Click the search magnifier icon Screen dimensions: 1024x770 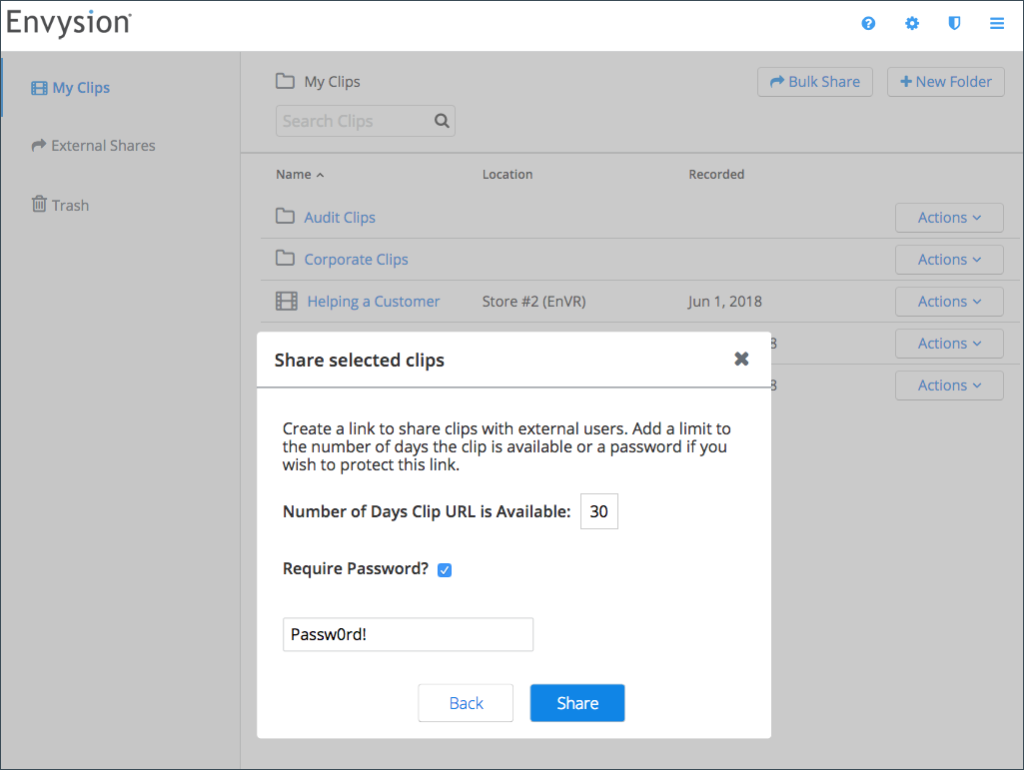[442, 121]
